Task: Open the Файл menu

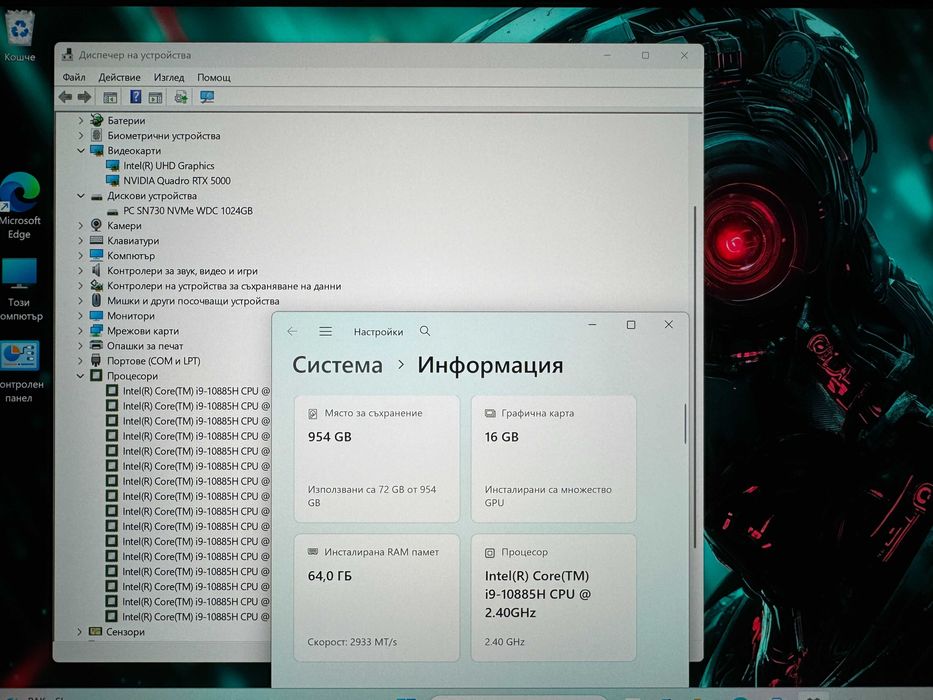Action: pos(74,77)
